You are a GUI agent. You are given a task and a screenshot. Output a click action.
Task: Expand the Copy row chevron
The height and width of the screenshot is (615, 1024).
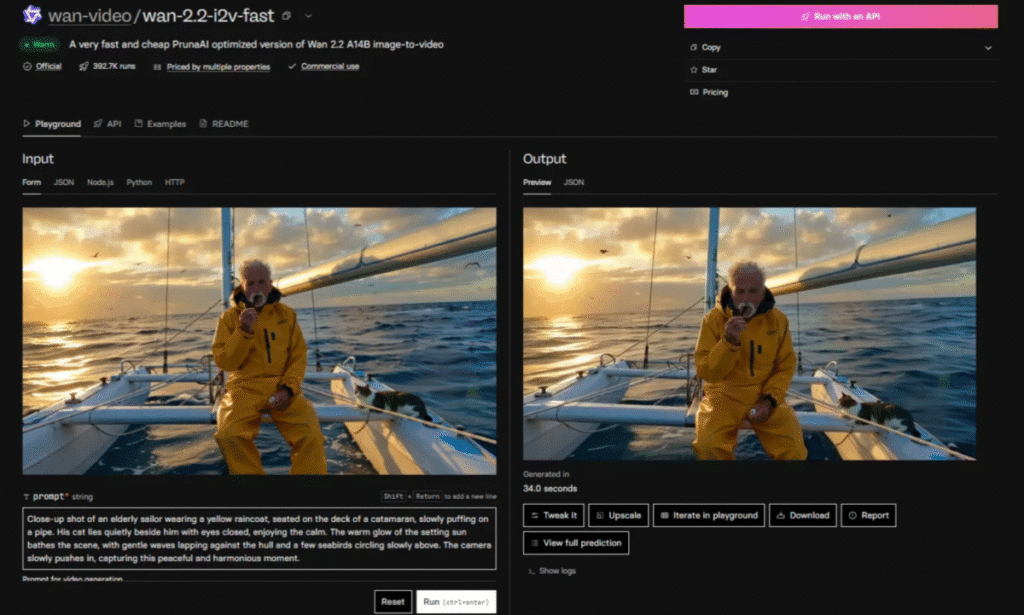point(988,47)
